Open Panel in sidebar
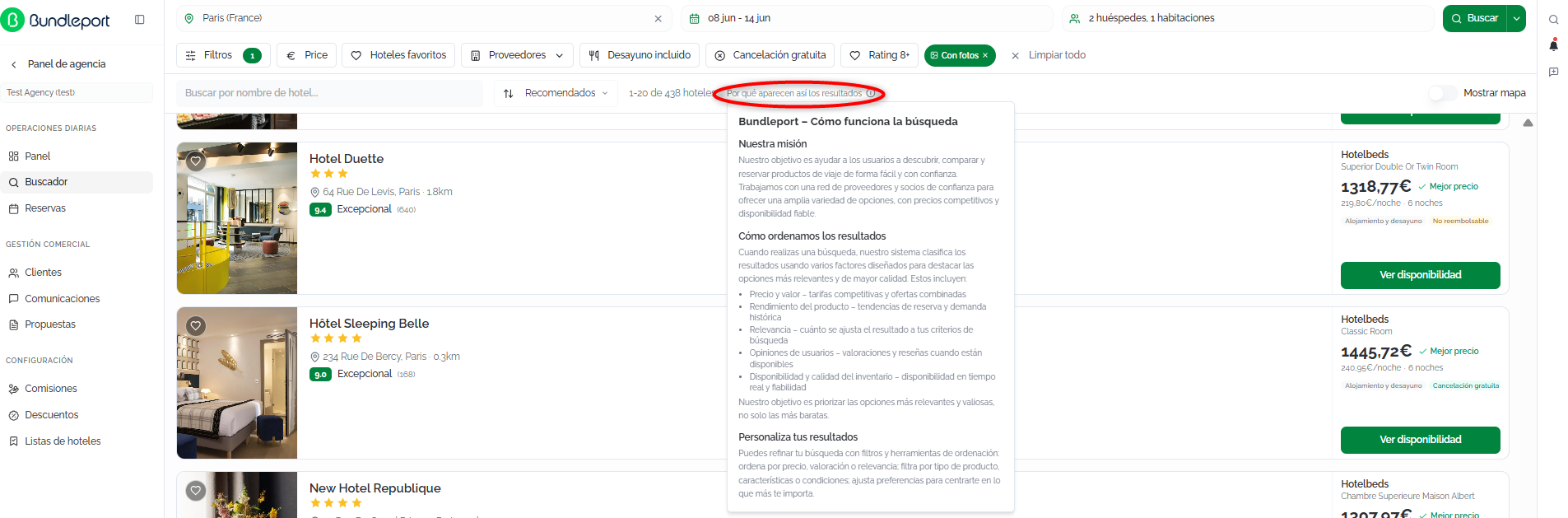 tap(77, 156)
